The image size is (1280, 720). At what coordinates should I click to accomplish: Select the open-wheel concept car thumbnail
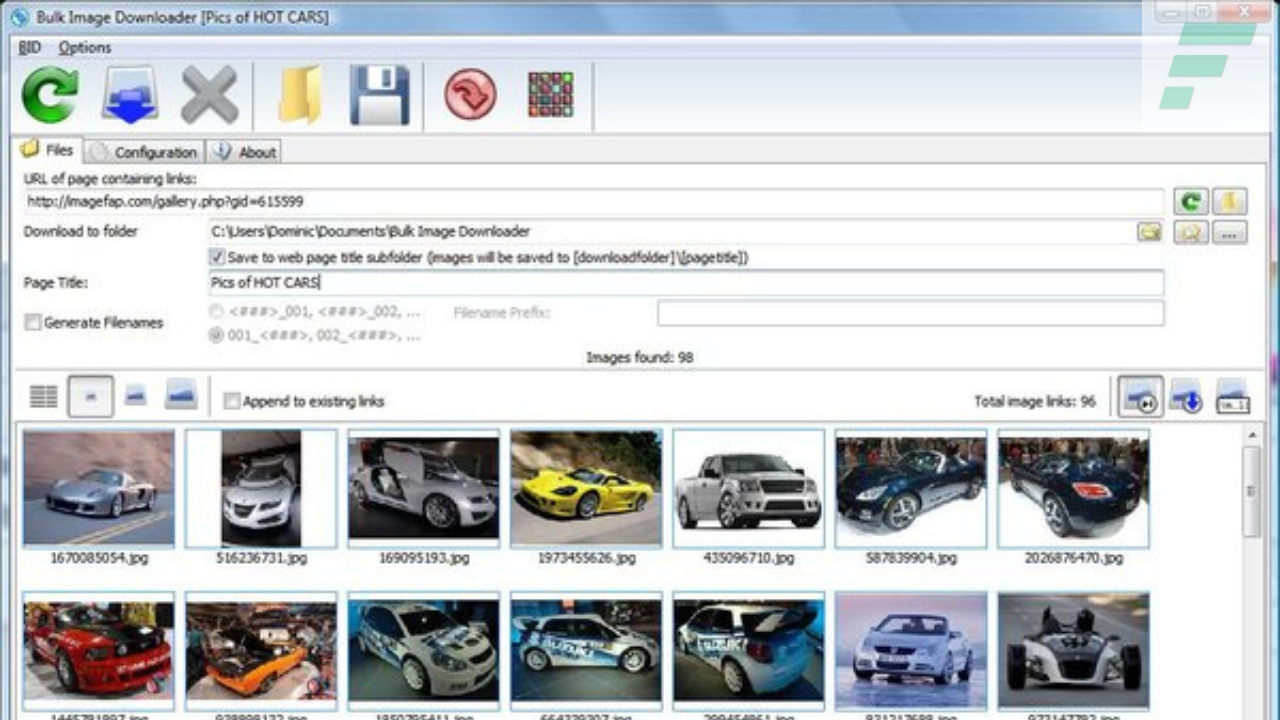pos(1074,650)
